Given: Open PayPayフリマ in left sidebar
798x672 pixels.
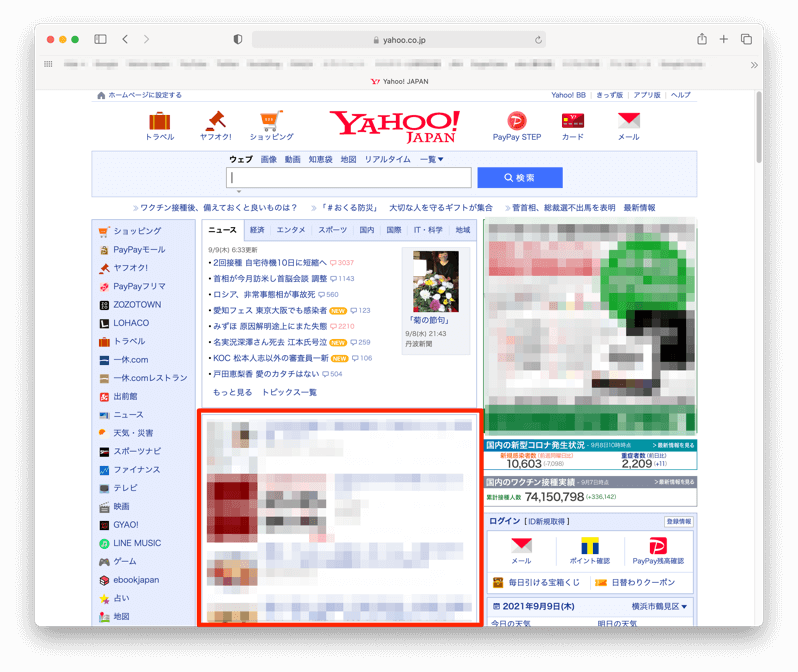Looking at the screenshot, I should coord(139,286).
